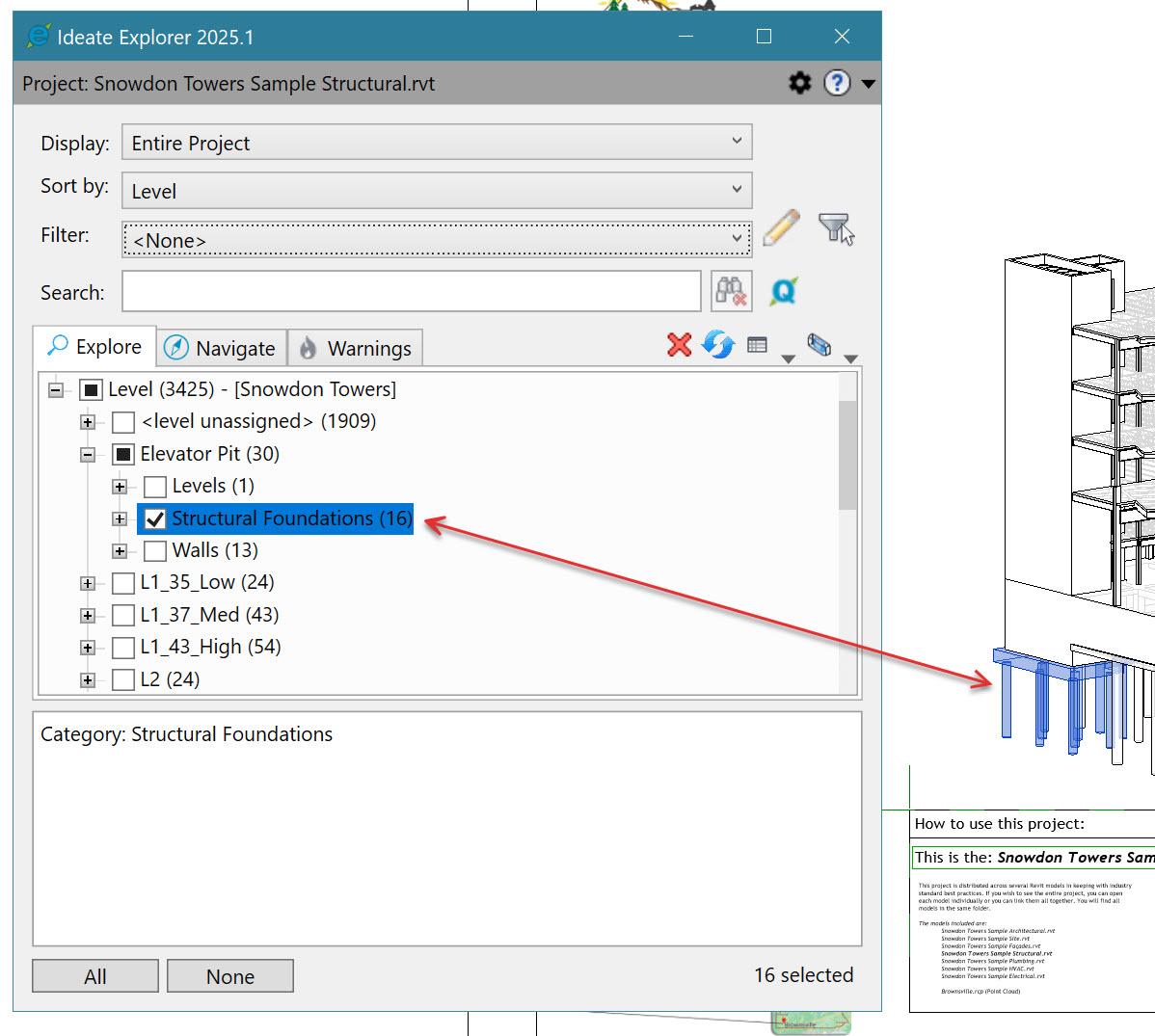
Task: Switch to the Warnings tab
Action: [355, 348]
